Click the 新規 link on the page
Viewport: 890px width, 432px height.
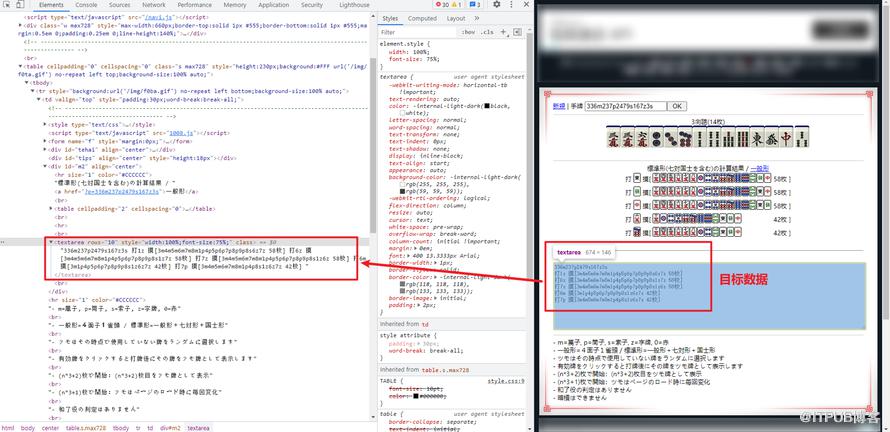click(x=559, y=106)
